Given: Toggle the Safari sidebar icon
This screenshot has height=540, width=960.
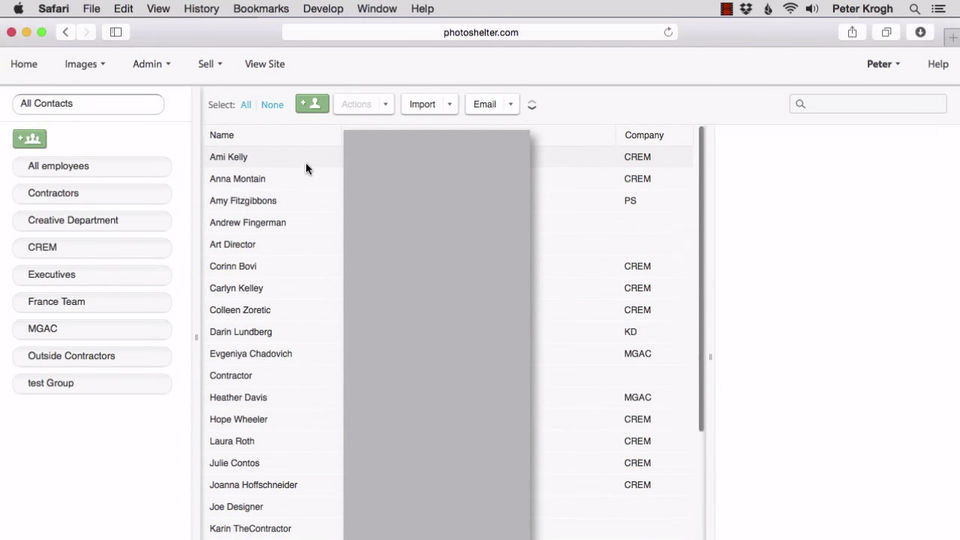Looking at the screenshot, I should tap(116, 32).
